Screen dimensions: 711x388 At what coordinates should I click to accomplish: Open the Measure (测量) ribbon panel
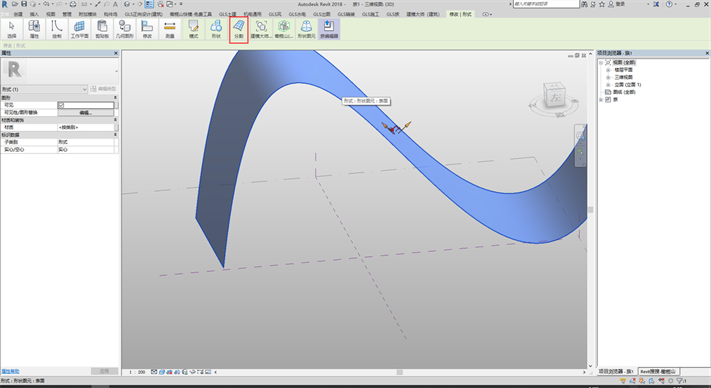click(x=170, y=29)
